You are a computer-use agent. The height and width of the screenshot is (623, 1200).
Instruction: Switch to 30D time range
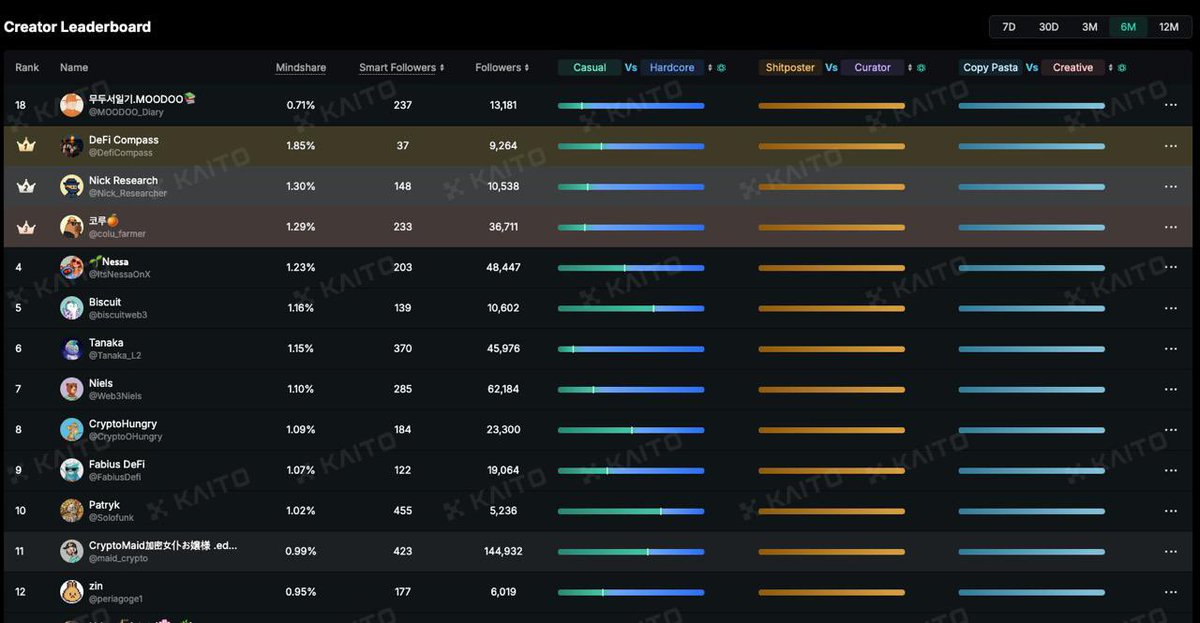(x=1049, y=27)
